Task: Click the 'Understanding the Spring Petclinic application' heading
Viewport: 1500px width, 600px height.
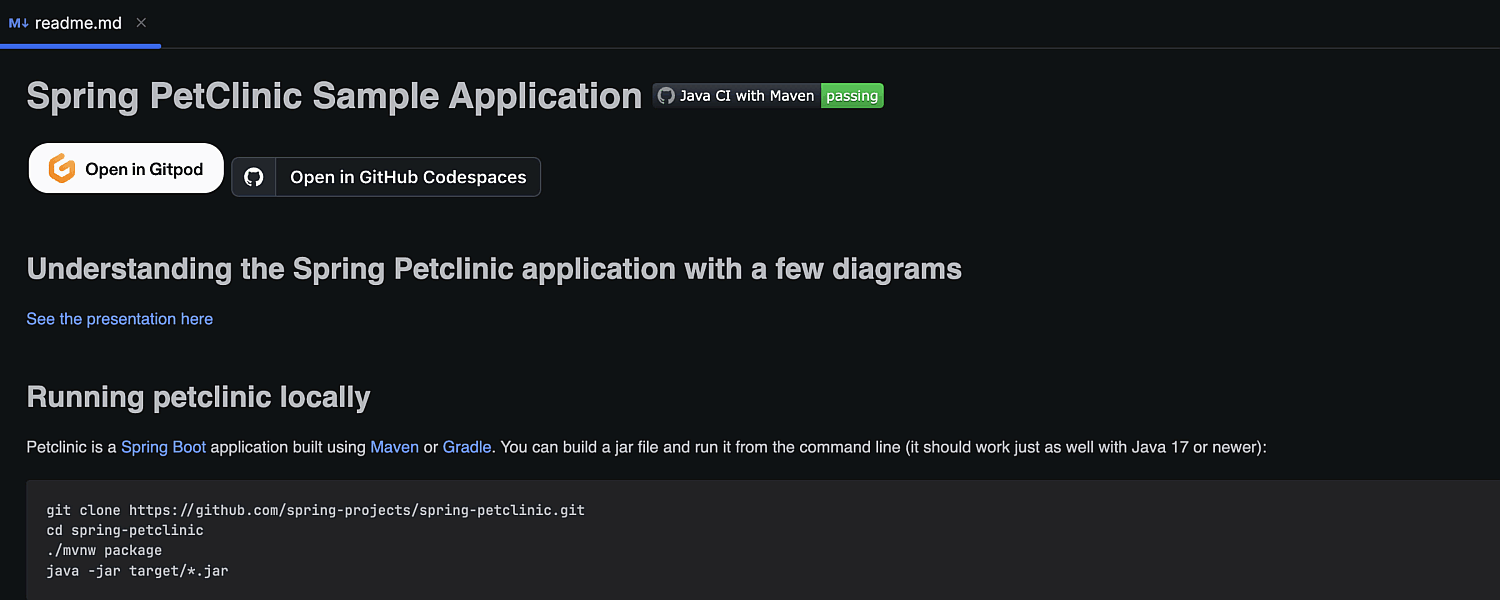Action: (x=494, y=268)
